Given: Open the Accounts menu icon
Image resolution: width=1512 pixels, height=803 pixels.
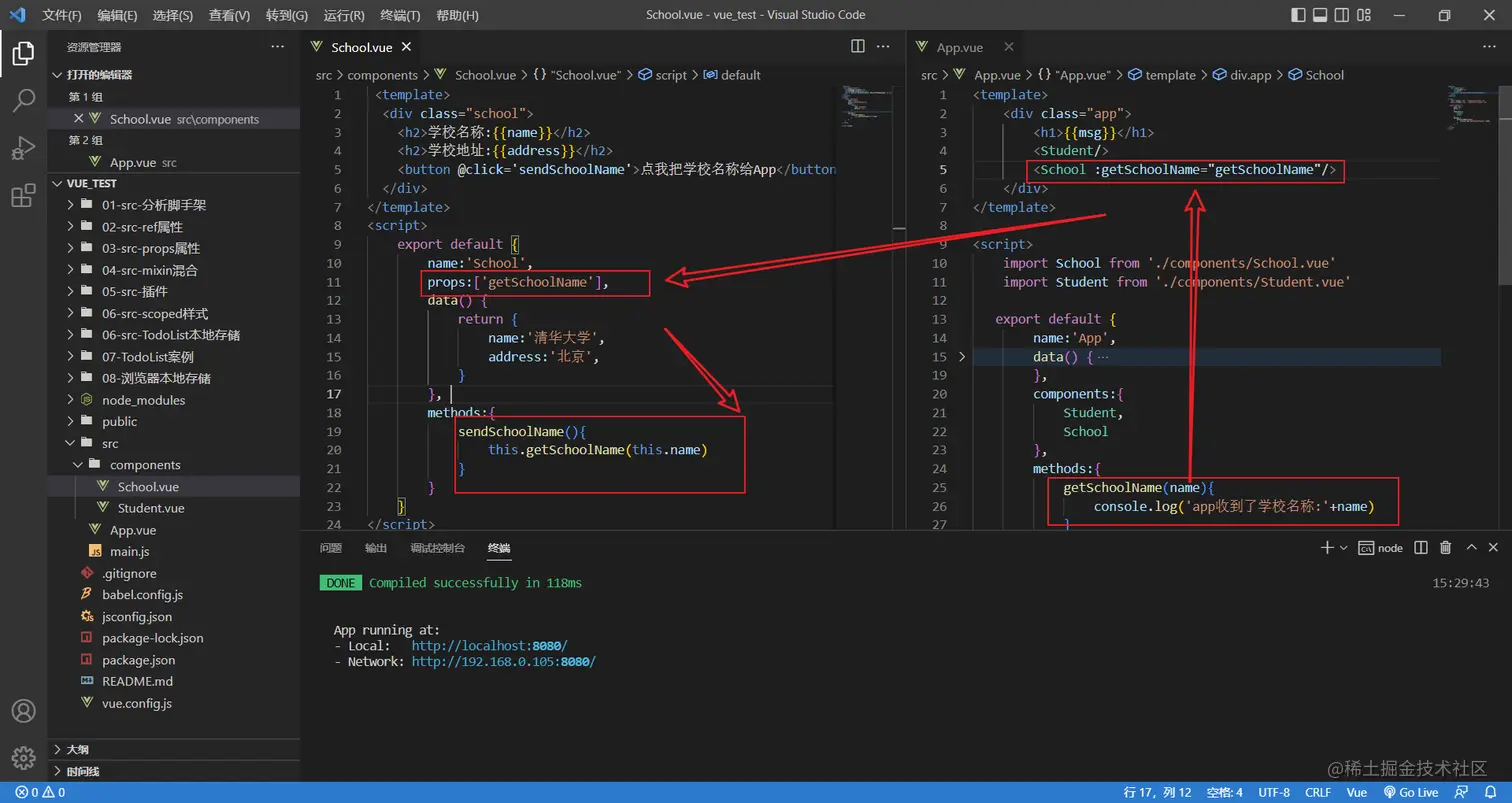Looking at the screenshot, I should tap(23, 711).
